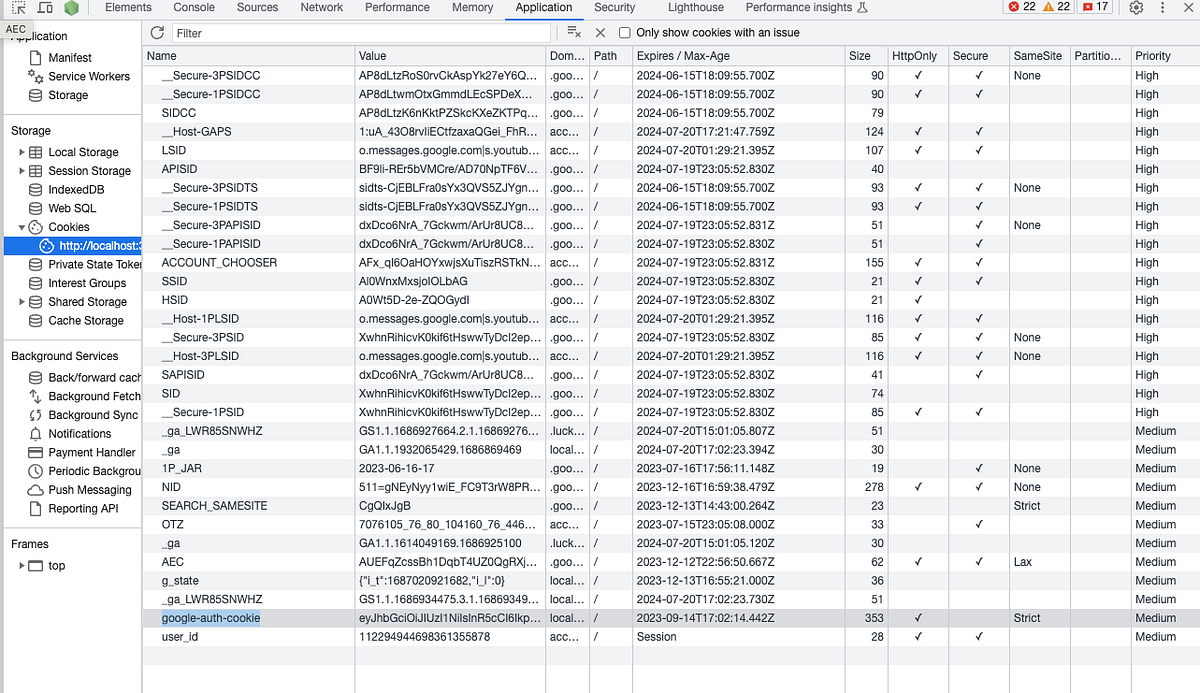1200x693 pixels.
Task: Expand the Shared Storage tree
Action: click(x=22, y=302)
